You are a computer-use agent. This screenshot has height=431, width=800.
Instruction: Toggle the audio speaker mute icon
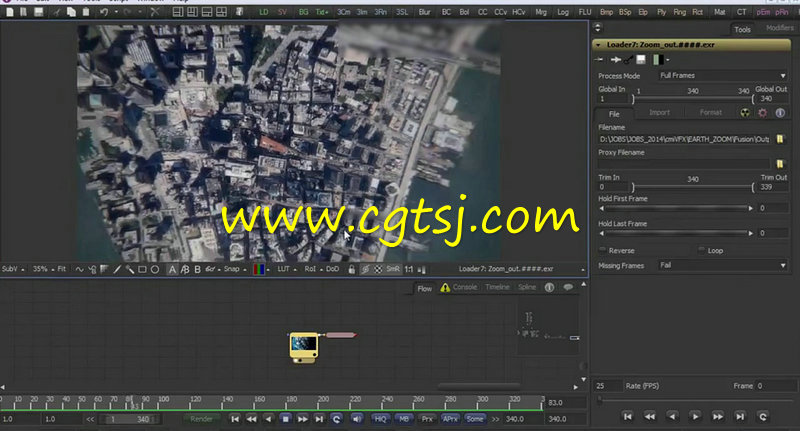pyautogui.click(x=357, y=419)
